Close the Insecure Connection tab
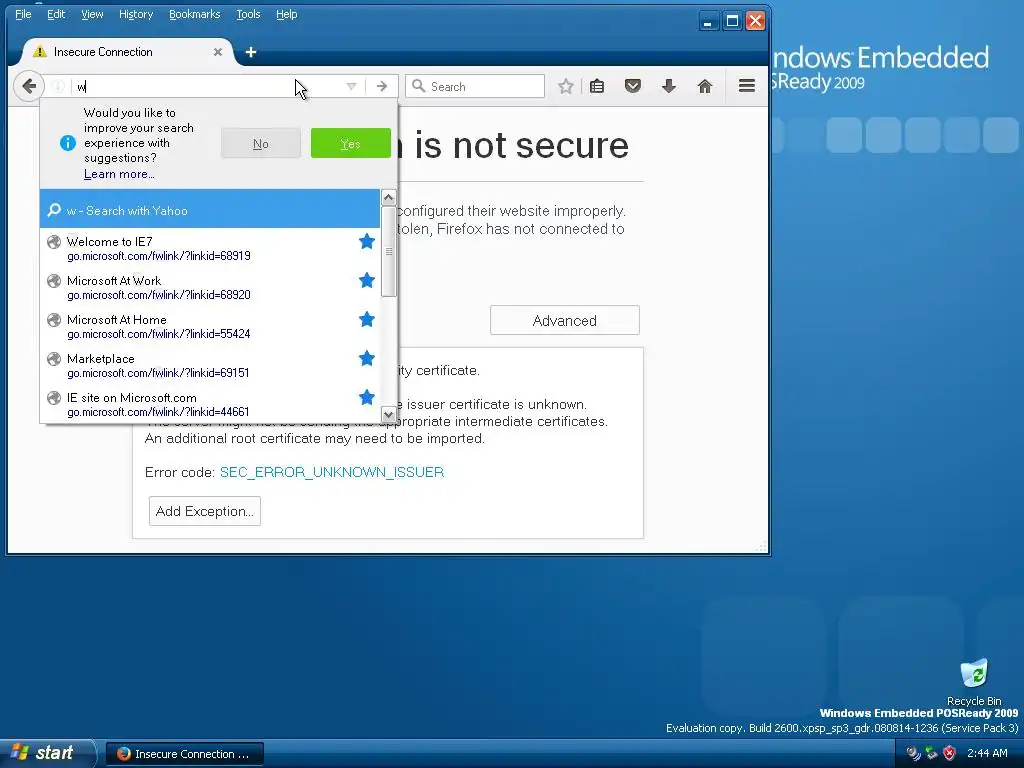Viewport: 1024px width, 768px height. 218,52
